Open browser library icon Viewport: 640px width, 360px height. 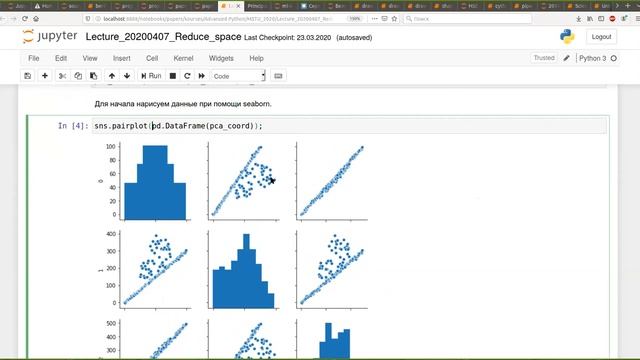point(590,19)
